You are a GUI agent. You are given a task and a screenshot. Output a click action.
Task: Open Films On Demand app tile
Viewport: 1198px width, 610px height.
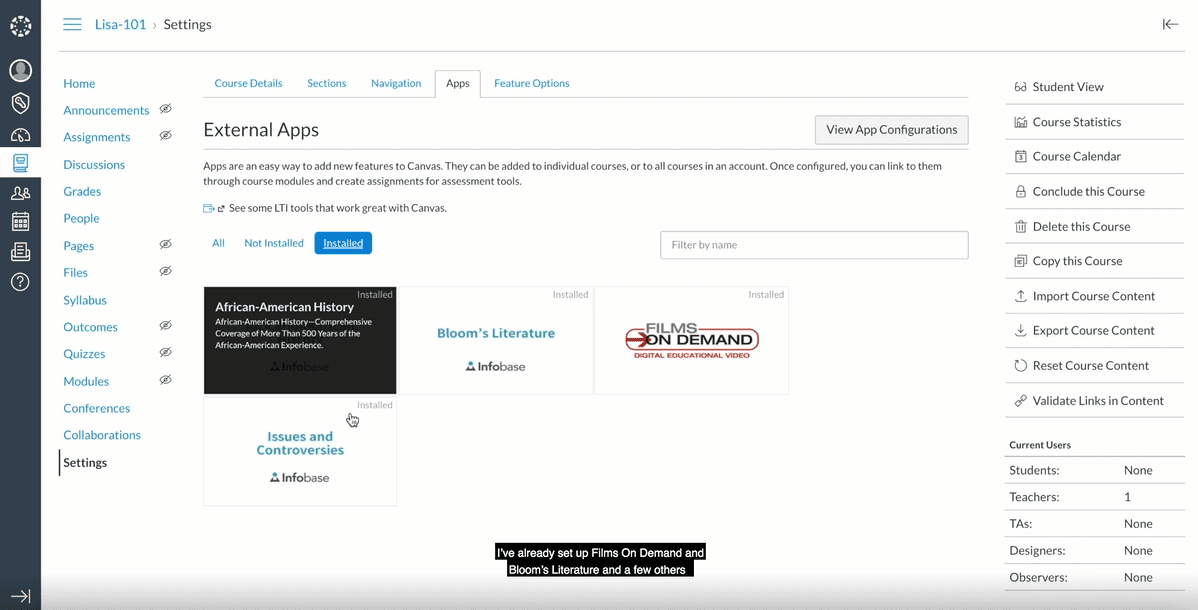point(691,340)
